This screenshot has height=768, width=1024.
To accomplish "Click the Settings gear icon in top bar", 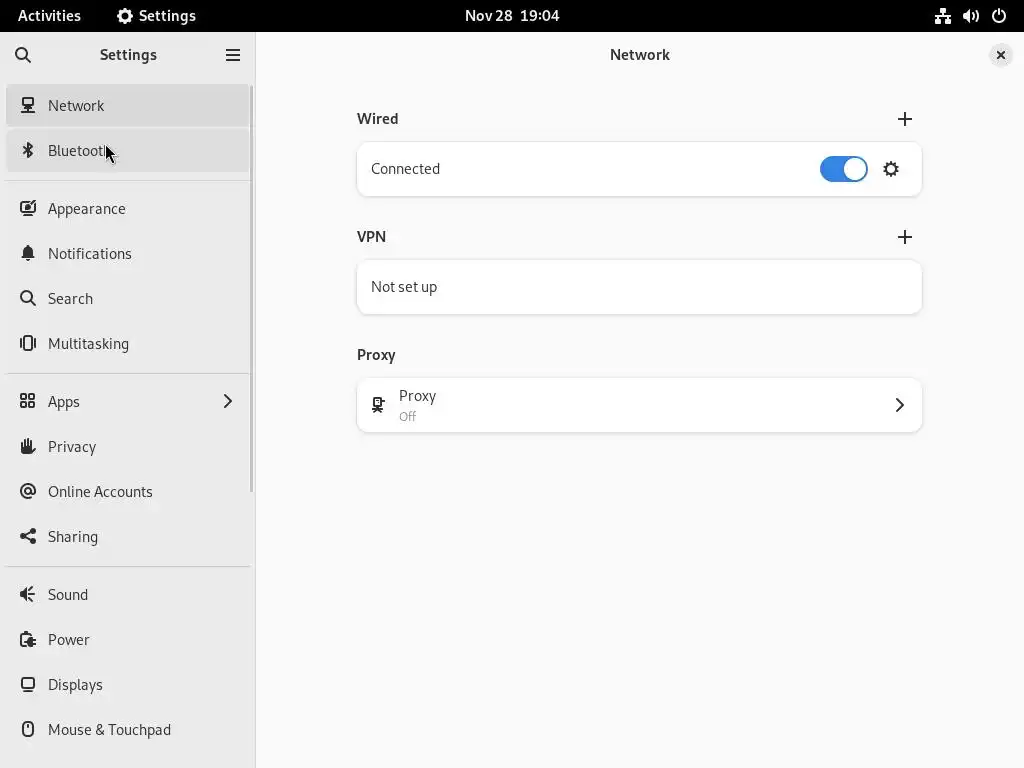I will click(125, 16).
